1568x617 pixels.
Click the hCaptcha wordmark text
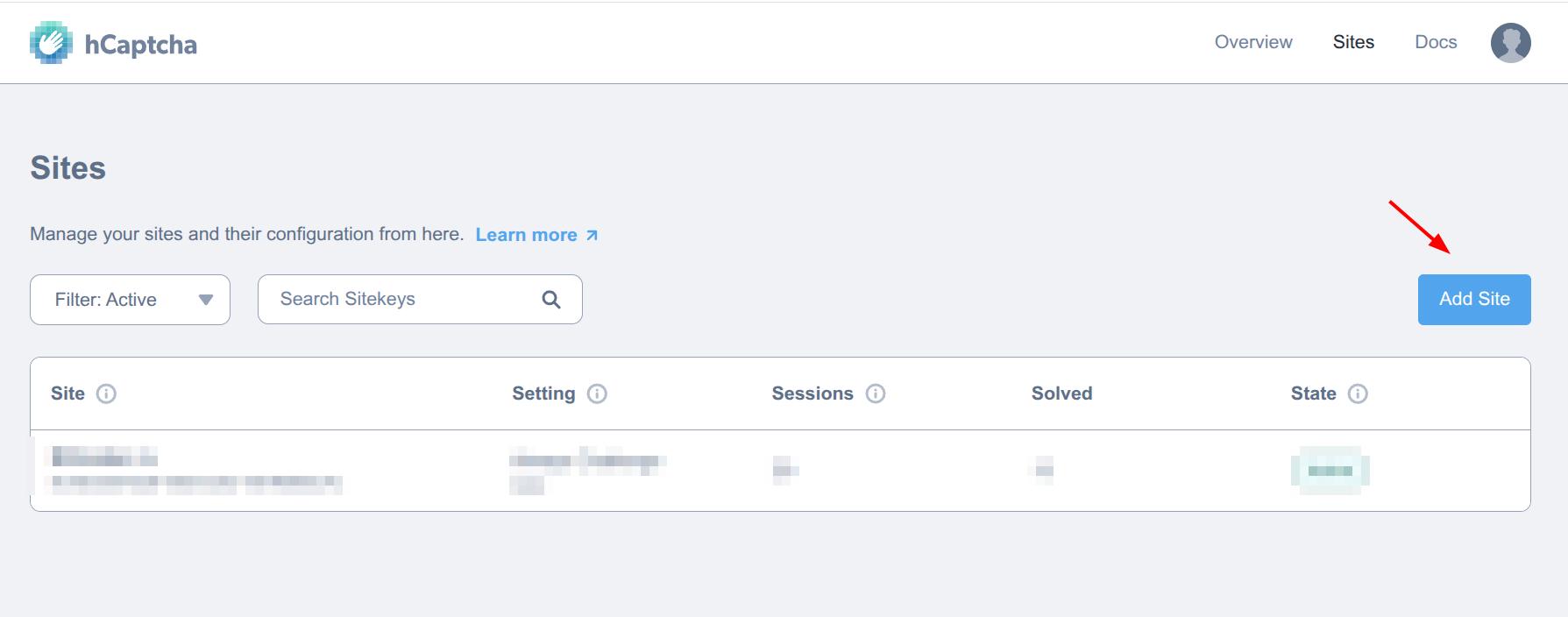[x=140, y=45]
